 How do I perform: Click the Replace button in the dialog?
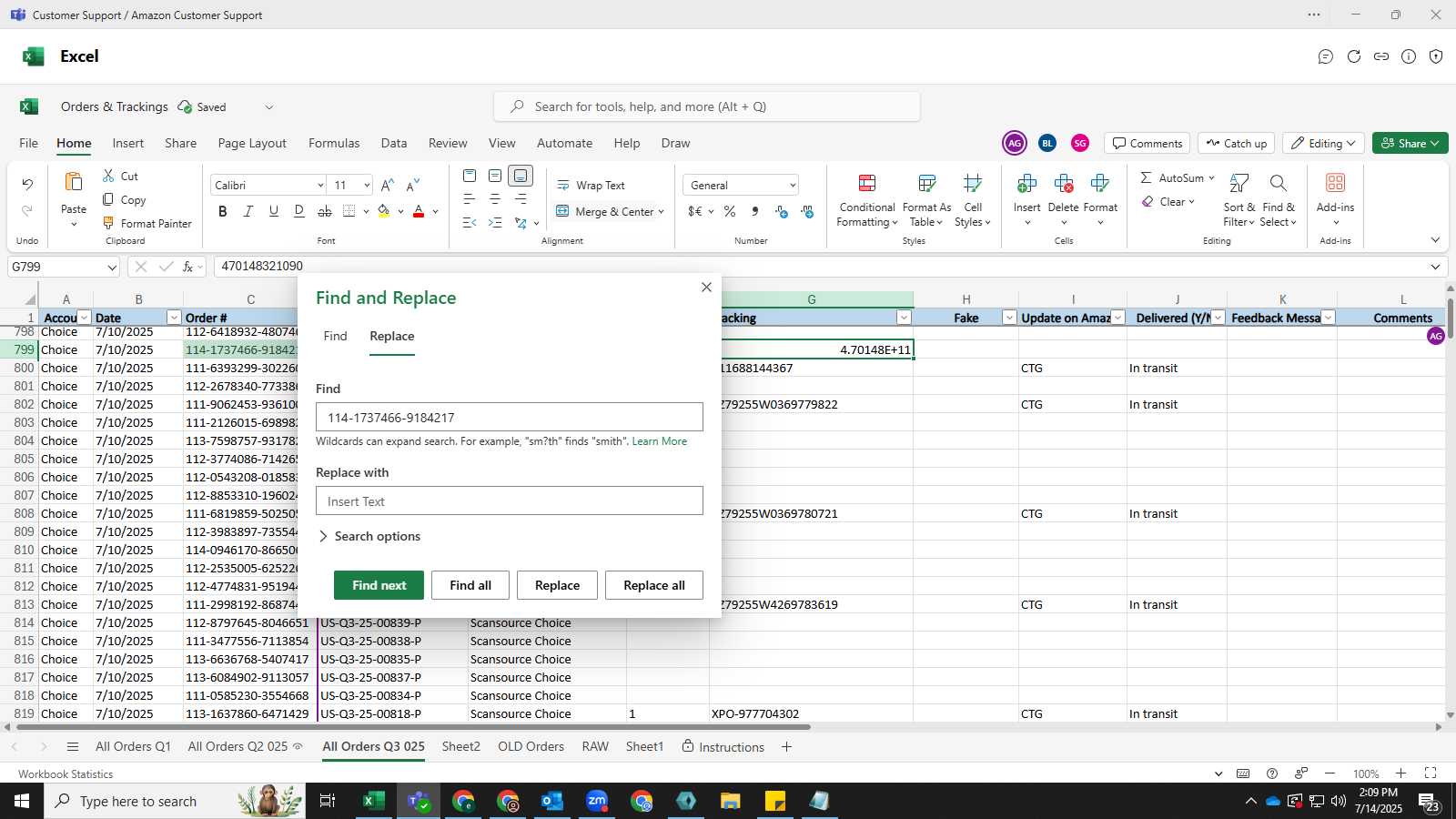click(557, 585)
